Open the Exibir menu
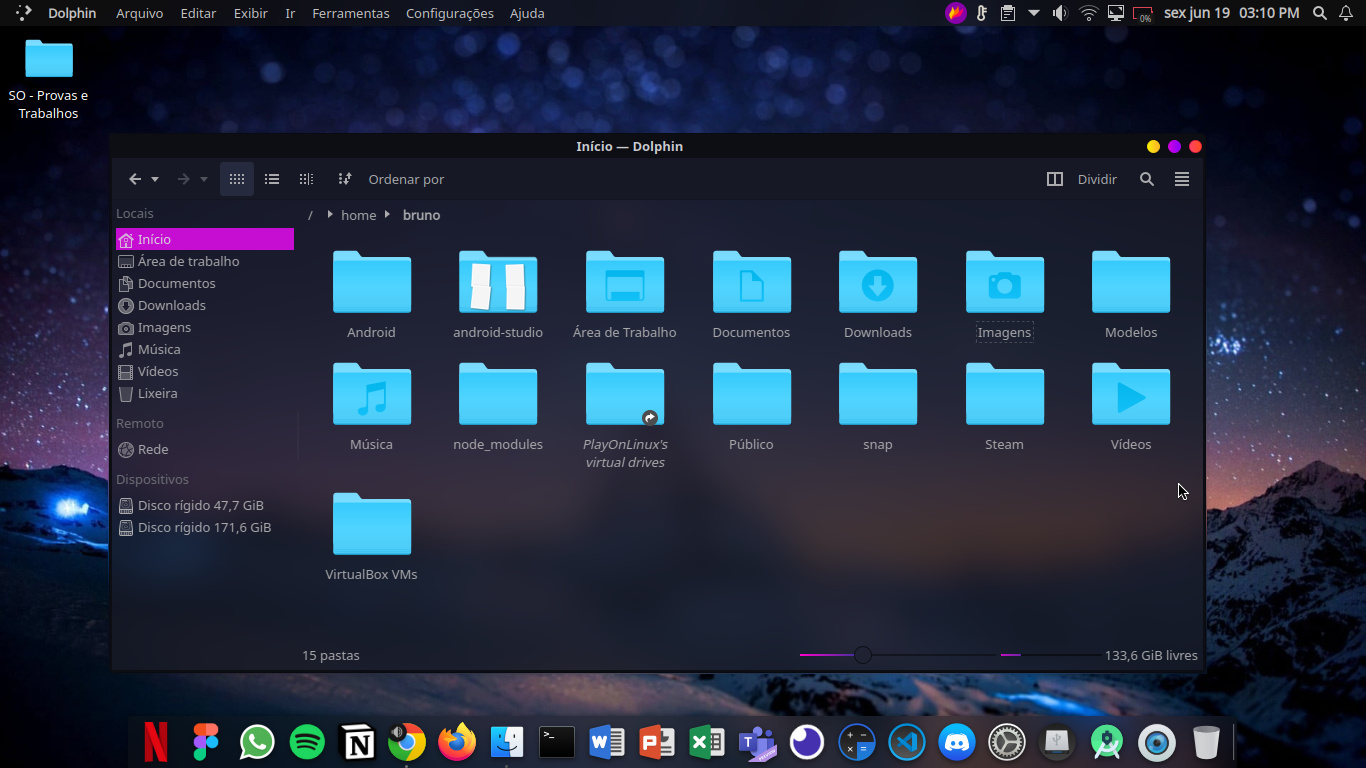 (x=250, y=13)
